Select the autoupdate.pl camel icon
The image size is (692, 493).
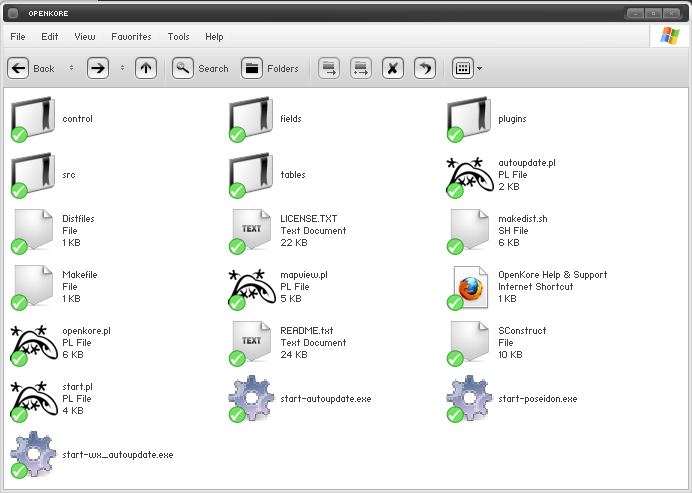pyautogui.click(x=470, y=177)
